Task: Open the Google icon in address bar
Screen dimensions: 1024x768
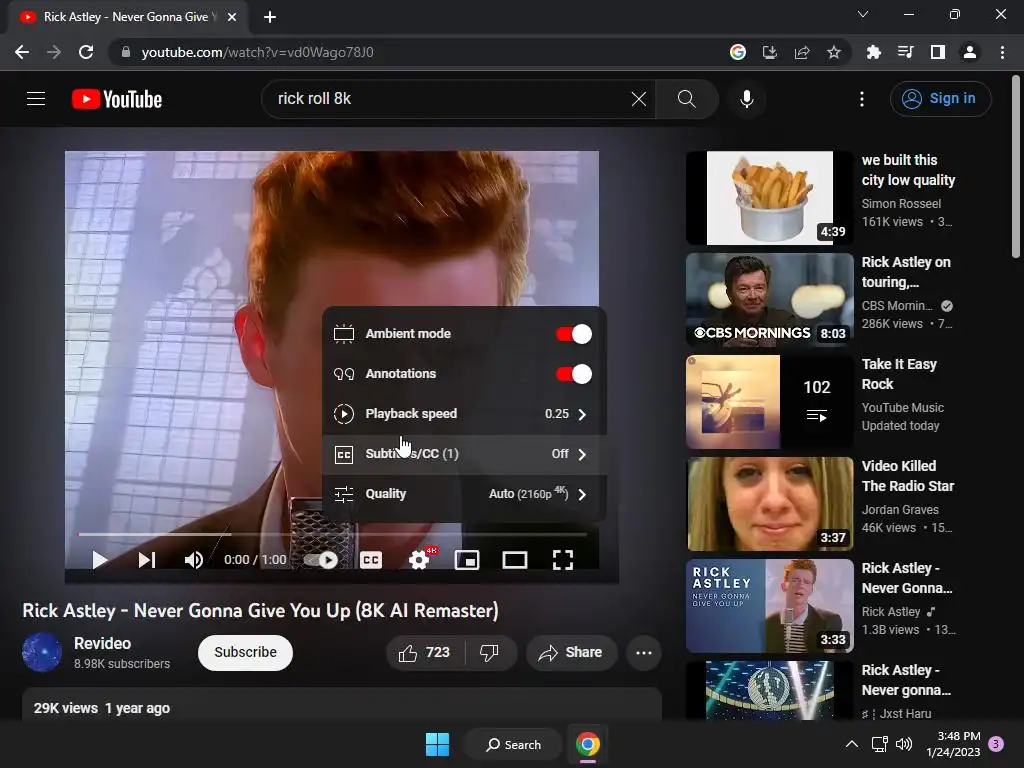Action: tap(737, 52)
